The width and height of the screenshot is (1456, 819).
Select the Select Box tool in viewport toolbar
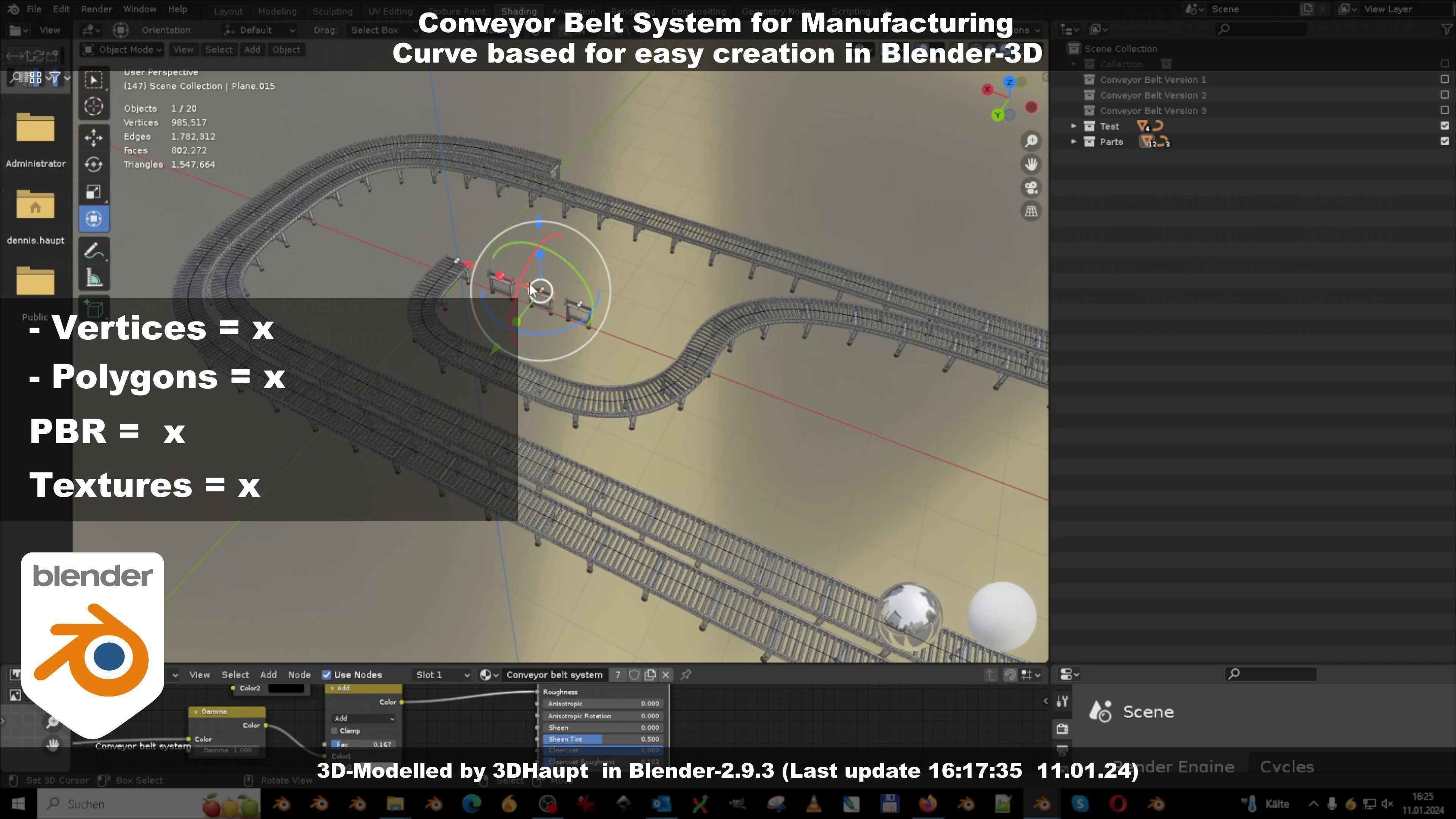click(94, 80)
